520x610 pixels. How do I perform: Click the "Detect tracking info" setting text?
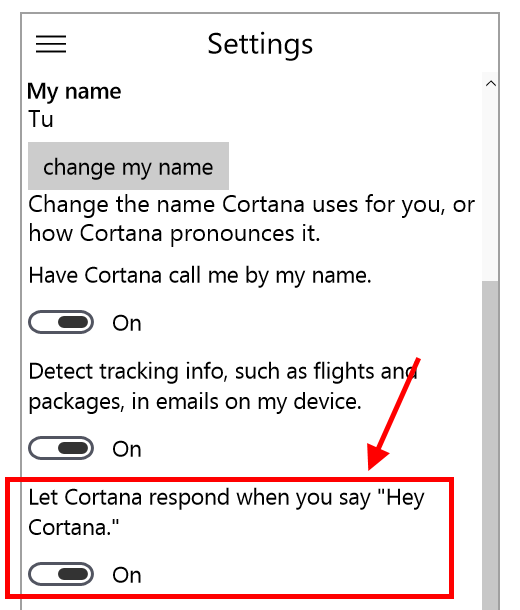[223, 386]
